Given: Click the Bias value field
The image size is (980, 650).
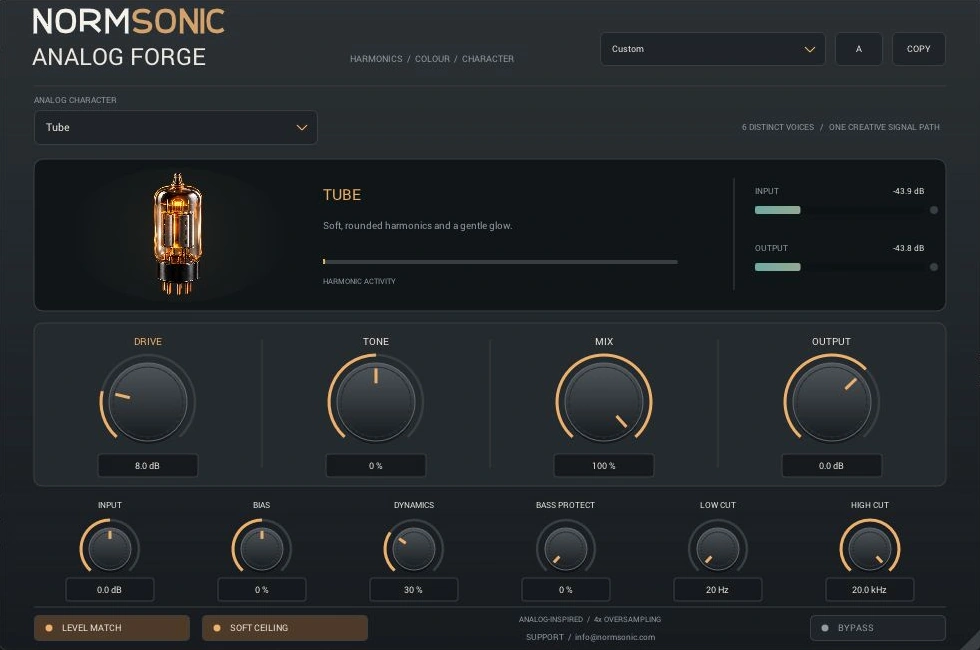Looking at the screenshot, I should (261, 589).
